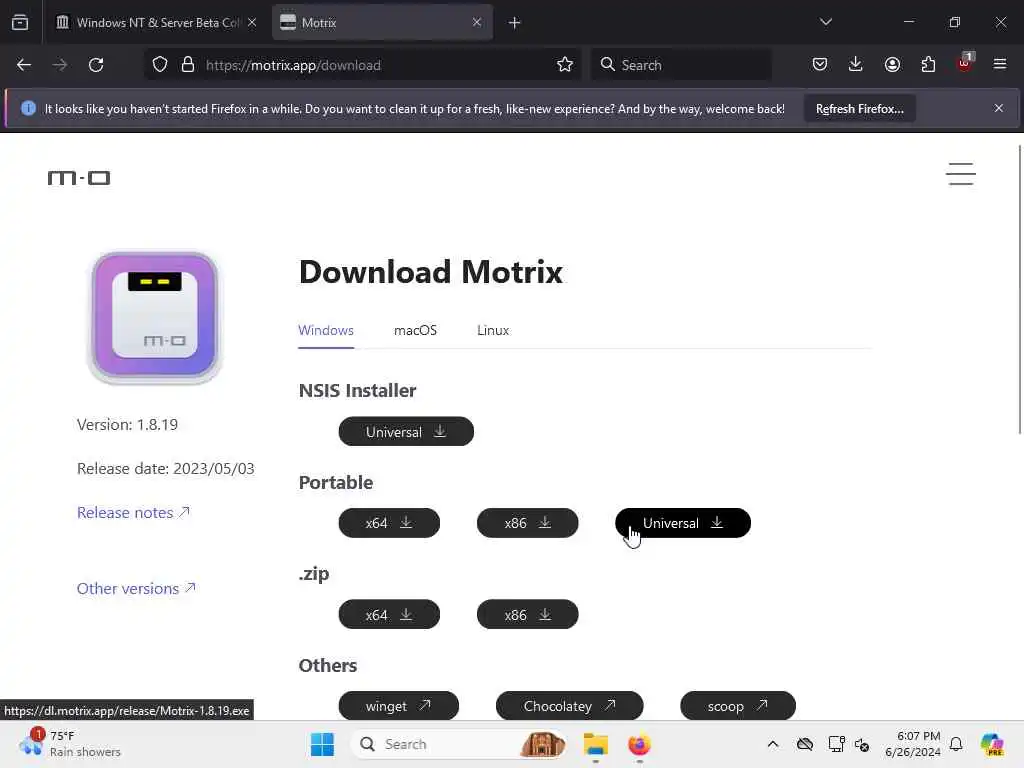Image resolution: width=1024 pixels, height=768 pixels.
Task: Click the taskbar Search box
Action: coord(459,744)
